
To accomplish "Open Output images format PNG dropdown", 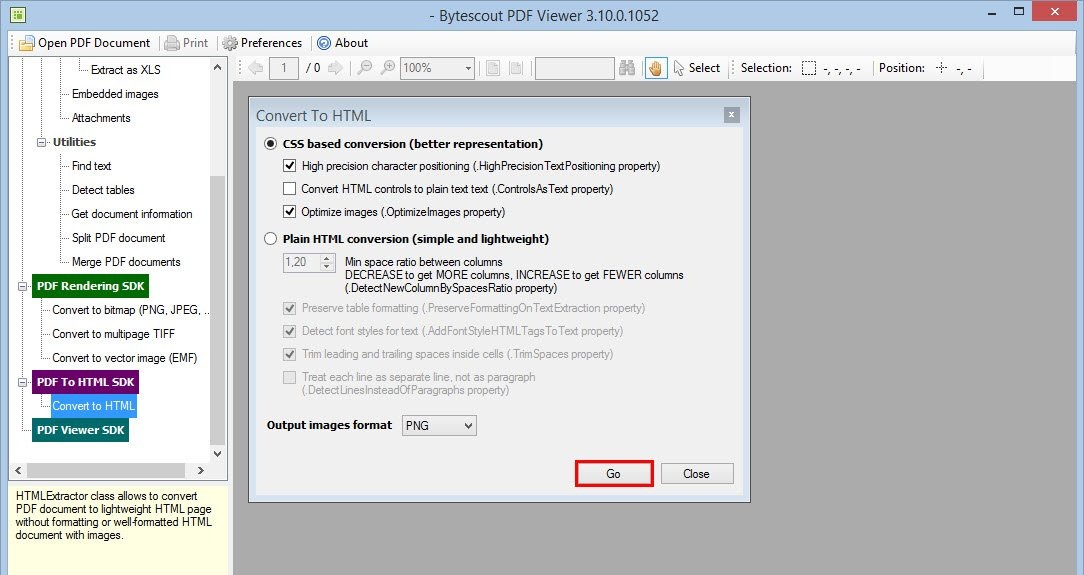I will (439, 426).
